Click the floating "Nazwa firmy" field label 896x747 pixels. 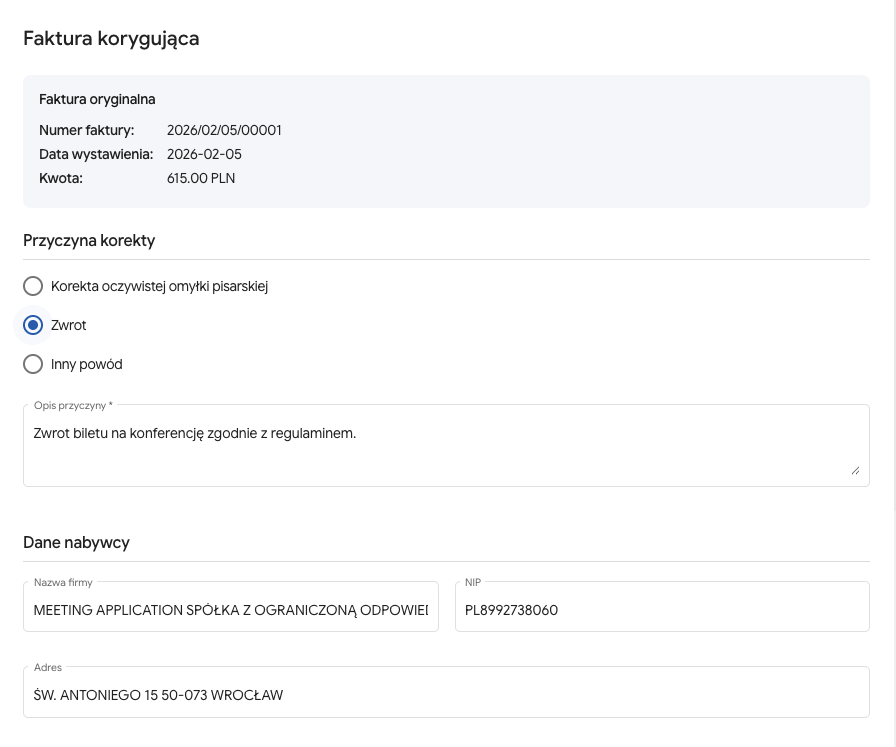coord(63,582)
